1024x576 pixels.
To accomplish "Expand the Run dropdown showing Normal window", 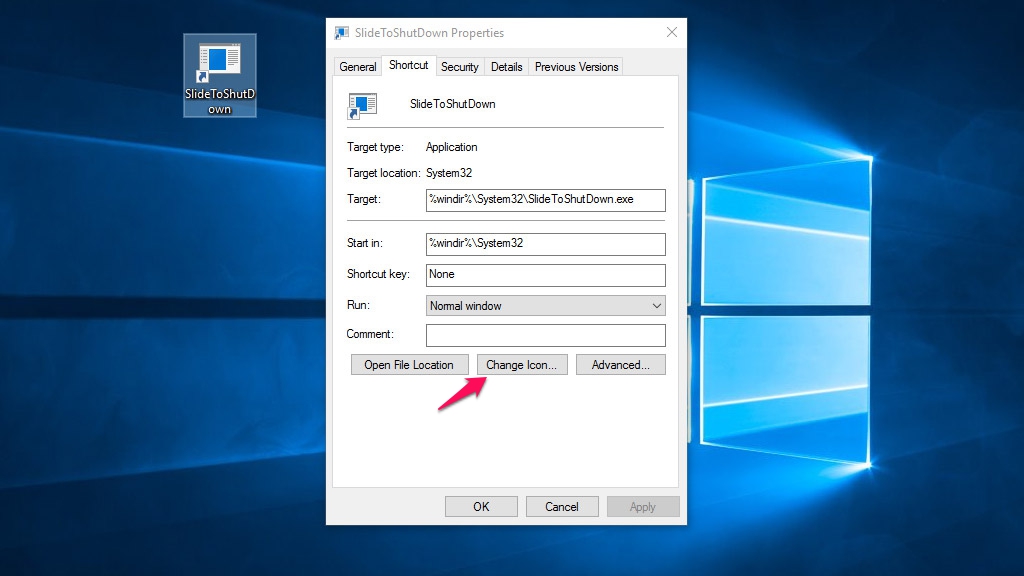I will click(x=545, y=305).
